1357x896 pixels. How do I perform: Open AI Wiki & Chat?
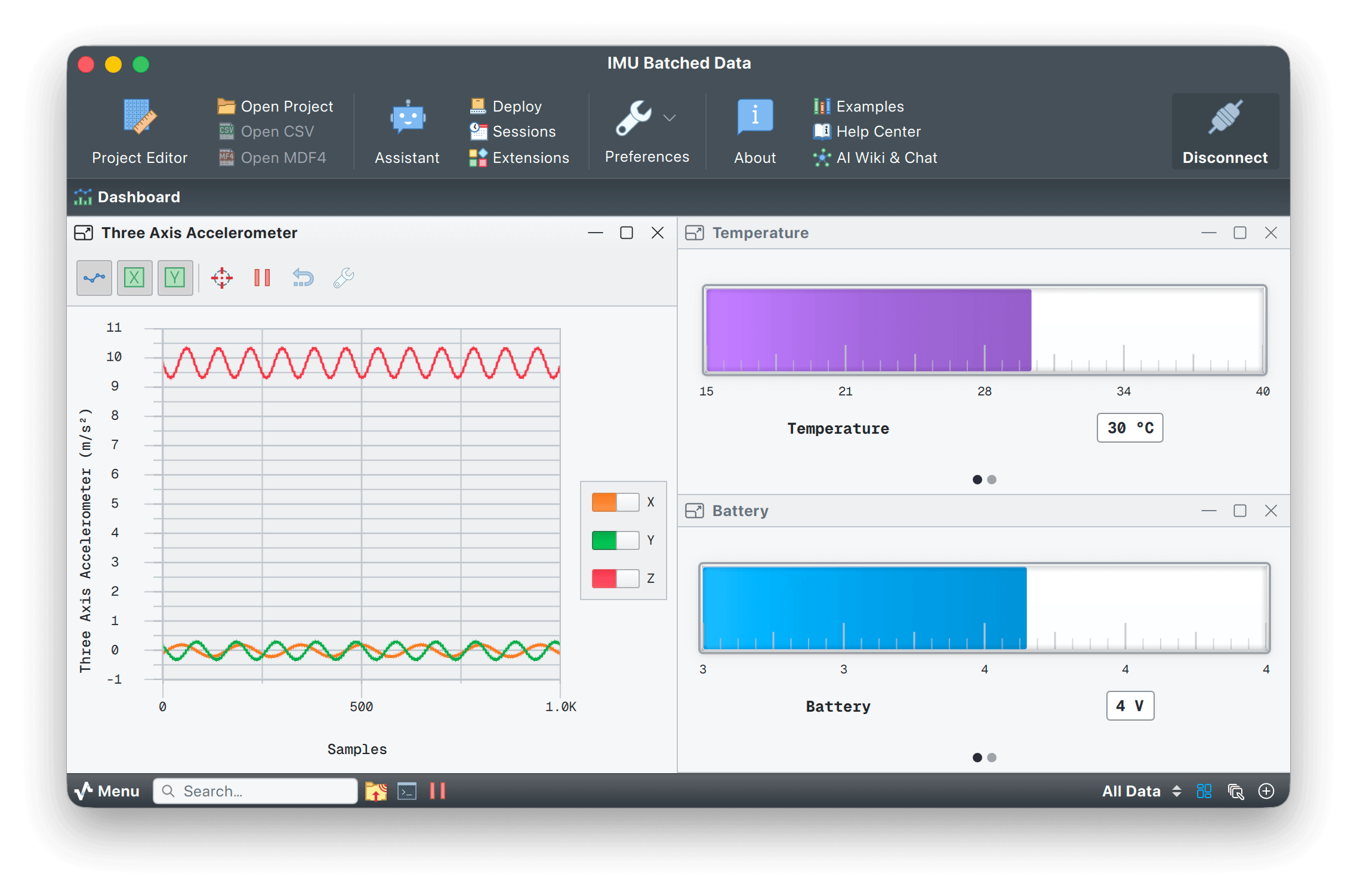point(875,157)
